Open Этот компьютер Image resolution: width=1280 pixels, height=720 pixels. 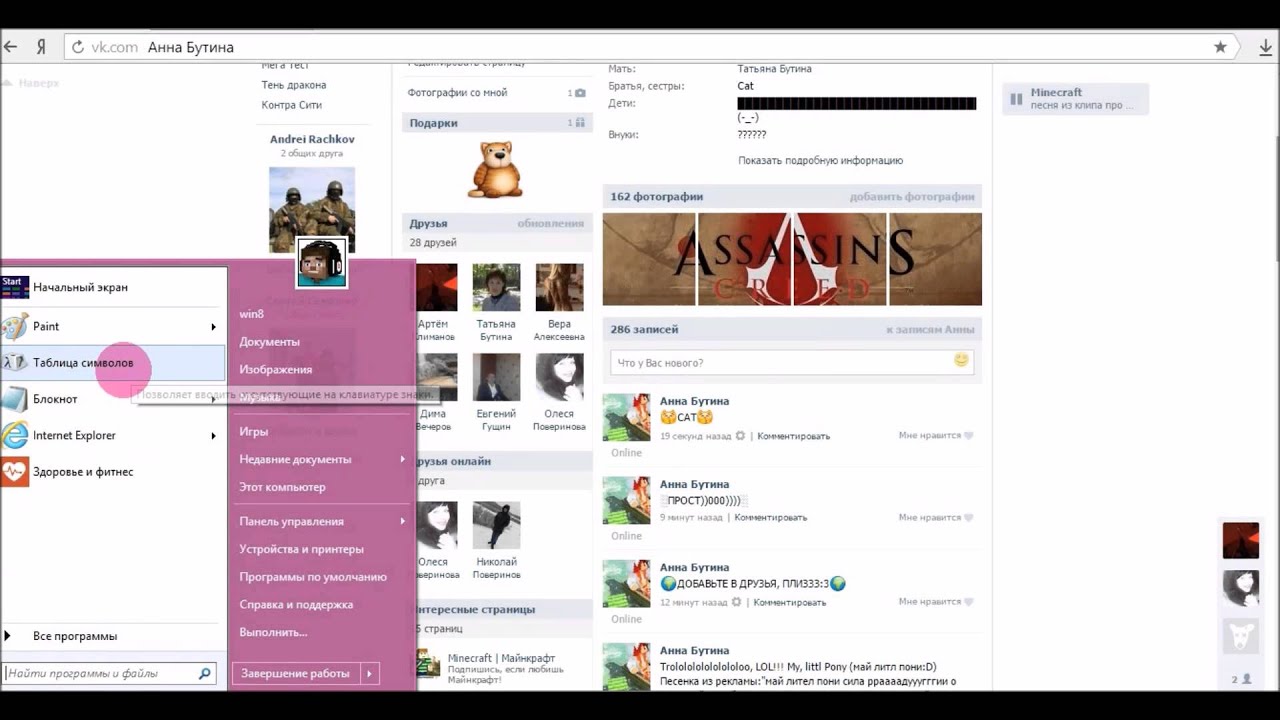(x=282, y=487)
